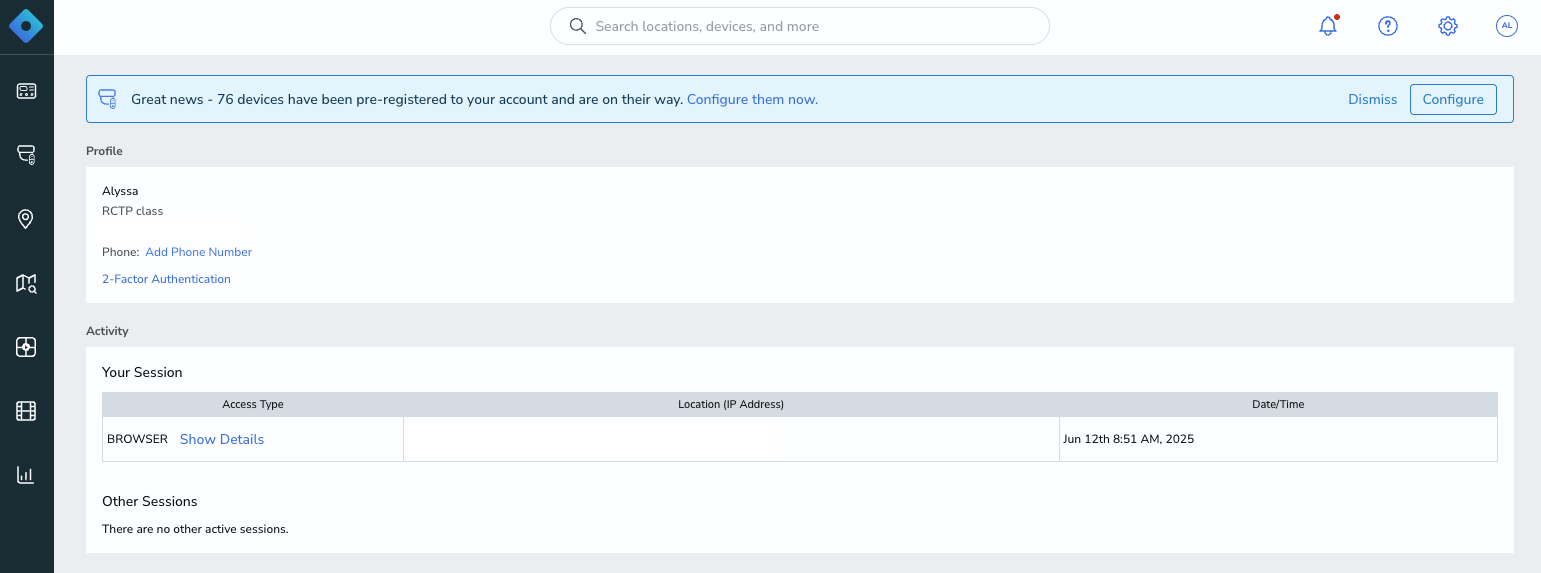Click the Add Phone Number link
Viewport: 1541px width, 573px height.
click(199, 252)
